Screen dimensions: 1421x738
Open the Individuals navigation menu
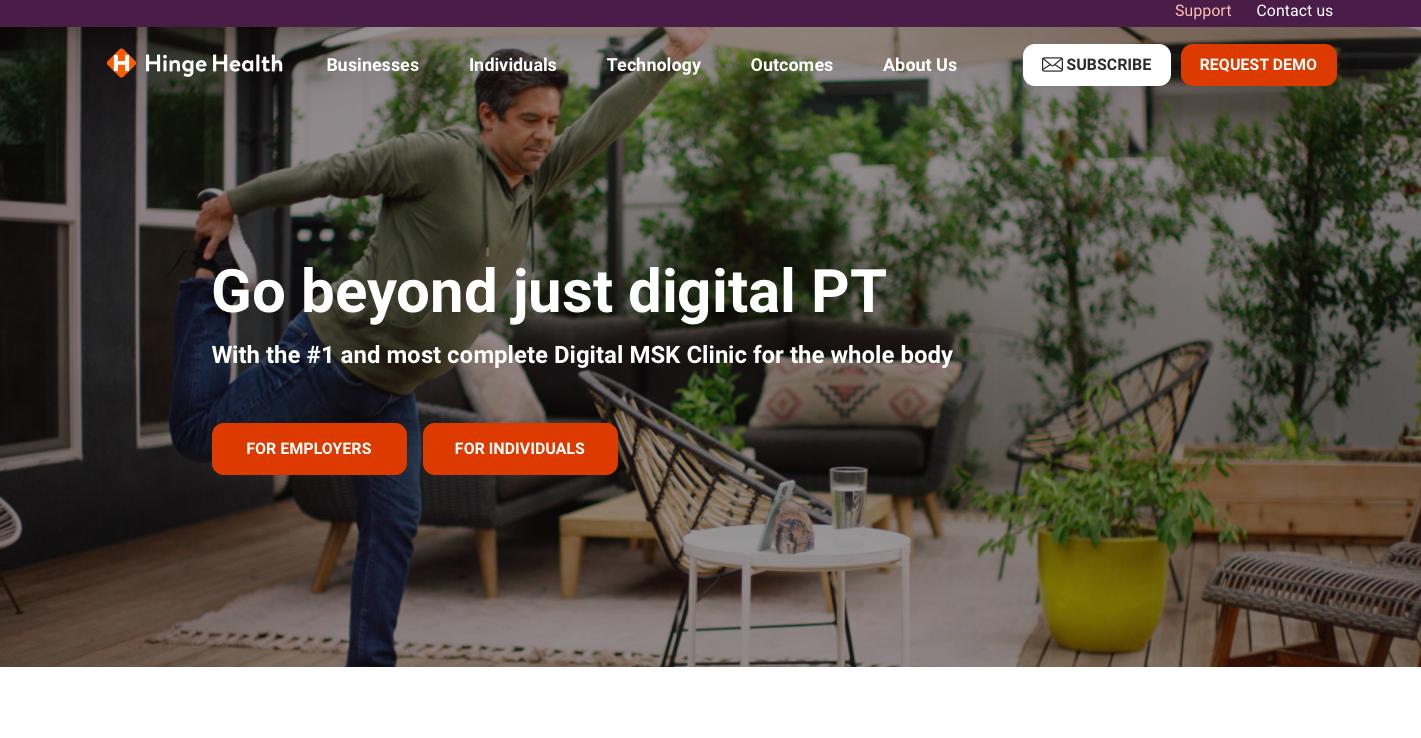pyautogui.click(x=512, y=65)
